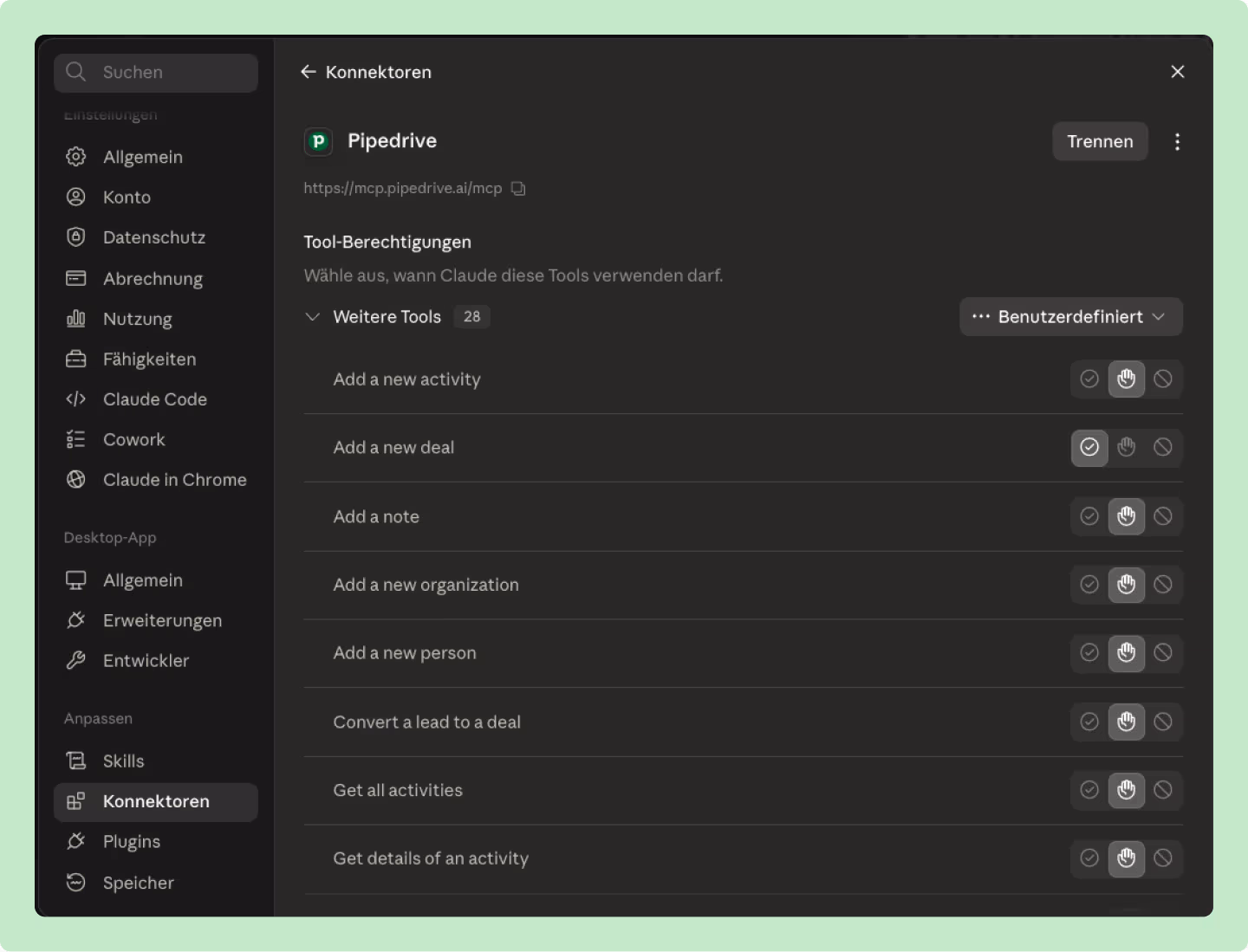The height and width of the screenshot is (952, 1248).
Task: Collapse the Weitere Tools section
Action: point(313,317)
